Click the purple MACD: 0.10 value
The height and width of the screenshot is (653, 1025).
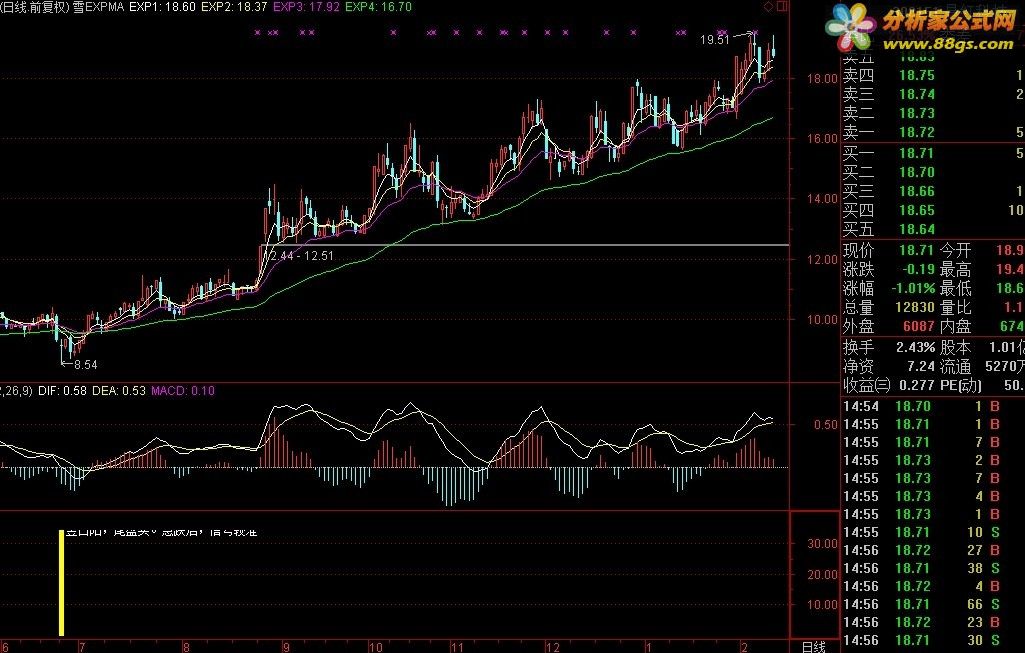pos(182,391)
